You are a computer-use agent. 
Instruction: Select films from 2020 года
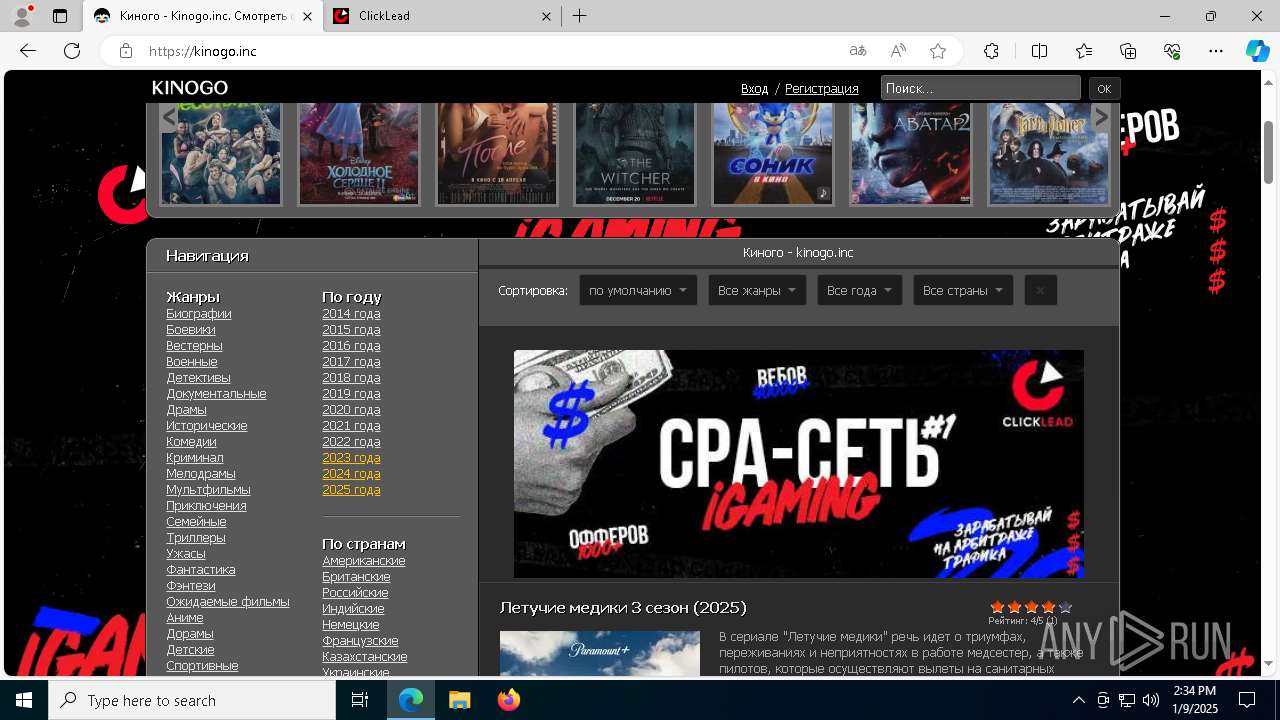tap(351, 410)
